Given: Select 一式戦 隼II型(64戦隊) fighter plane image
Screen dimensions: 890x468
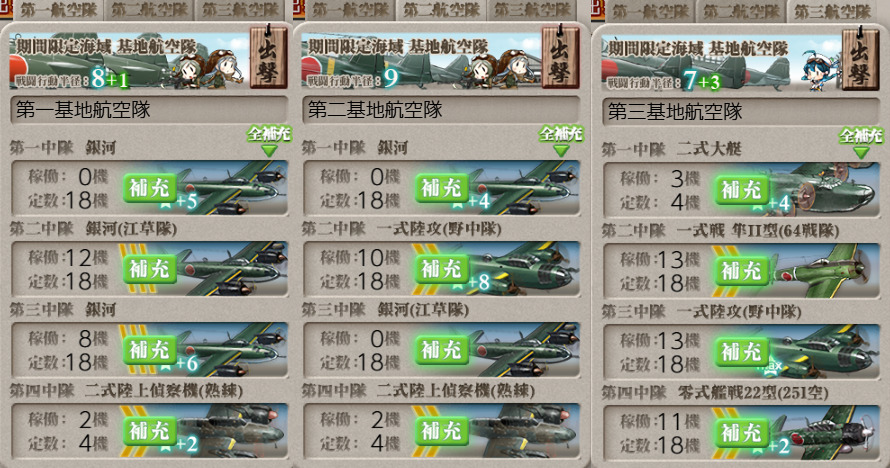Looking at the screenshot, I should (823, 271).
